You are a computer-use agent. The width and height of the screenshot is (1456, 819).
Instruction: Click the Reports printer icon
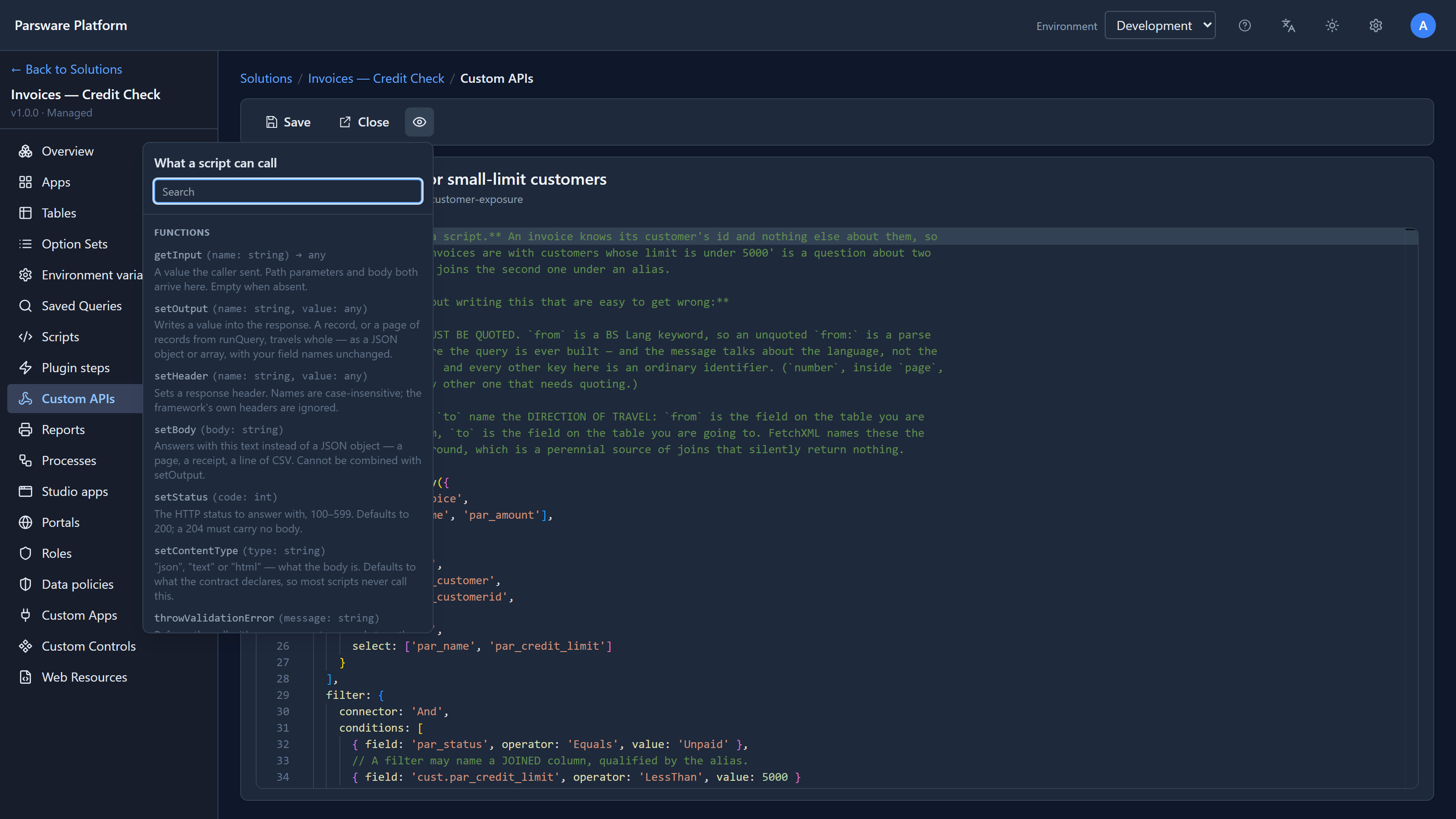tap(25, 430)
